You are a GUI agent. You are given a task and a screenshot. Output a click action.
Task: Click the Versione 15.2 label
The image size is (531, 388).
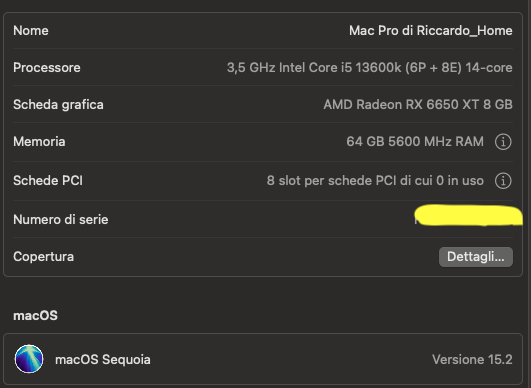(x=472, y=359)
